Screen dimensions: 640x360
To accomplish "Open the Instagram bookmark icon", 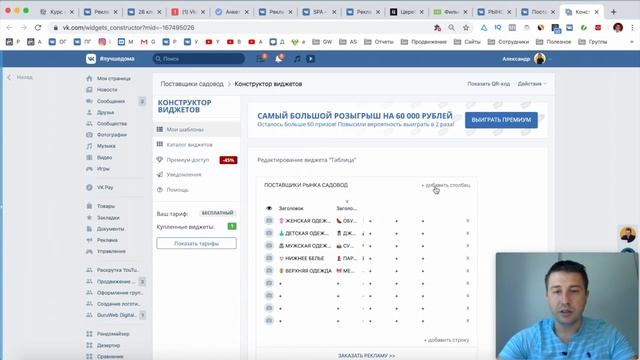I will (102, 42).
